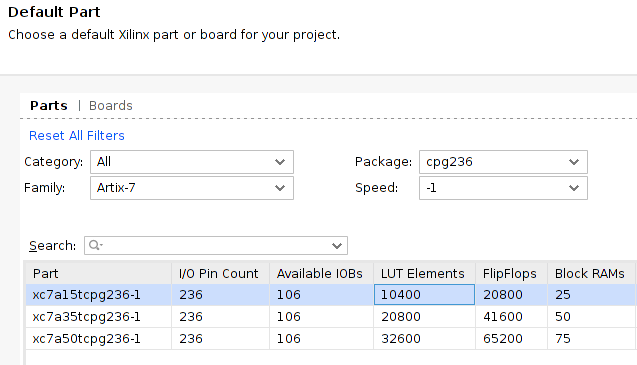Sort by Block RAMs column header

[591, 274]
